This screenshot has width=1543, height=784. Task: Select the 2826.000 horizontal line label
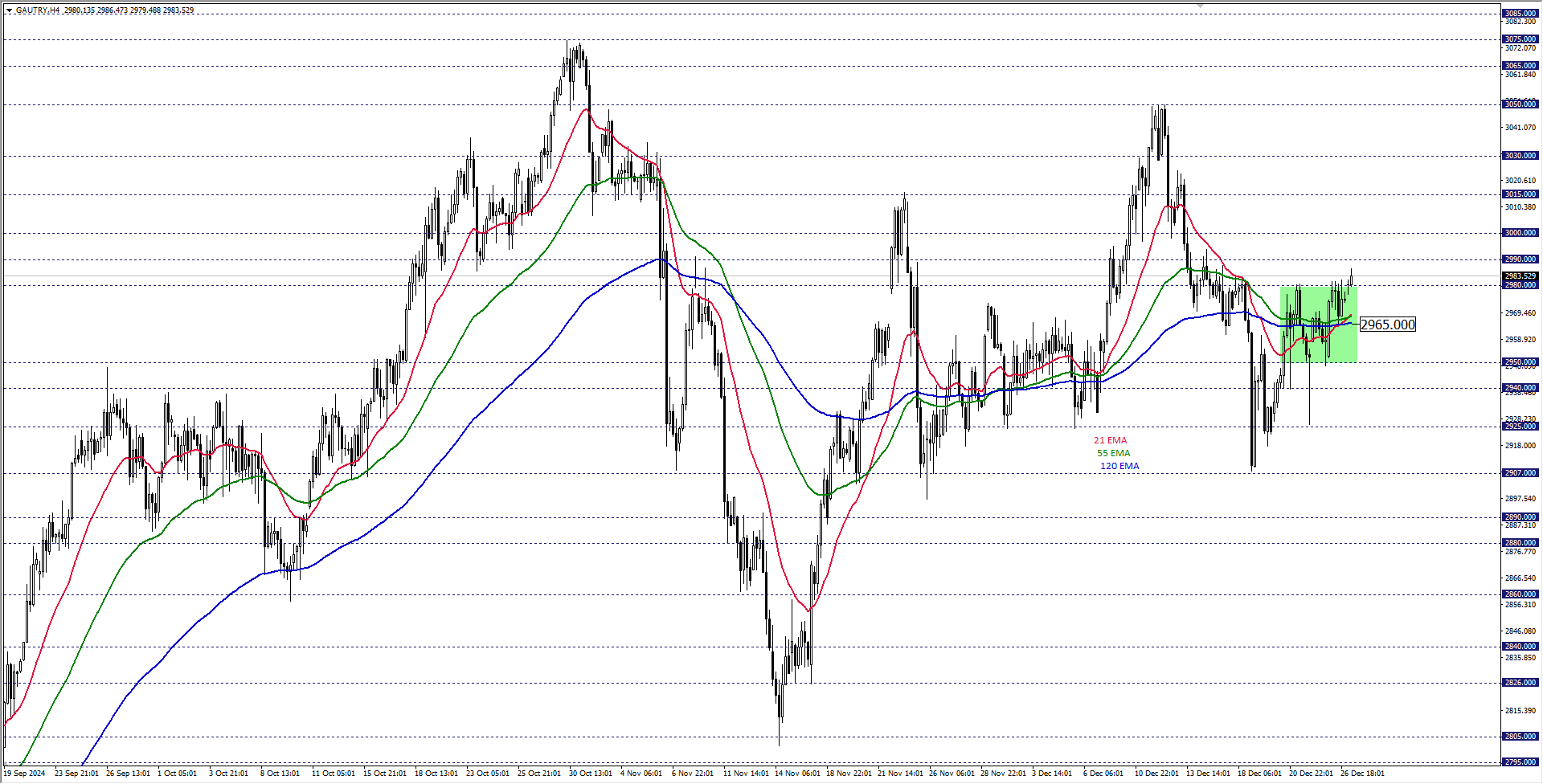pos(1520,683)
